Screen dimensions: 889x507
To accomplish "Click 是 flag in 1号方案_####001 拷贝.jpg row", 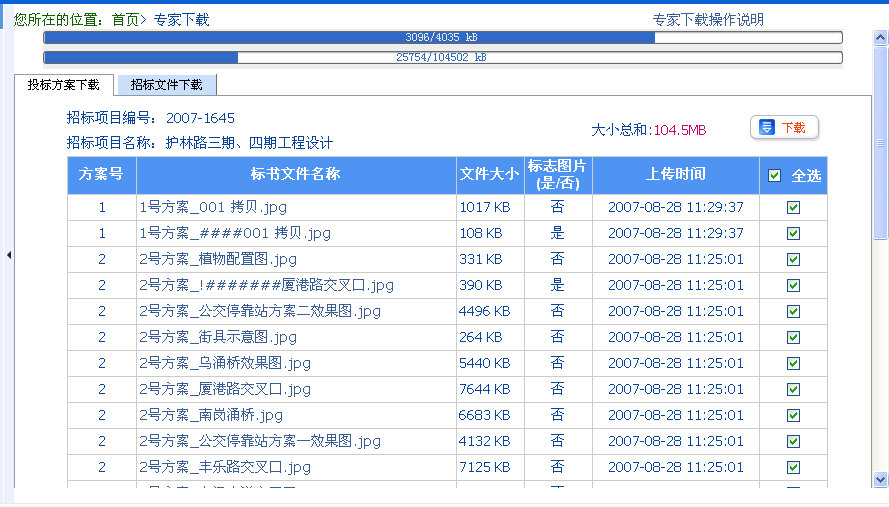I will [x=558, y=233].
